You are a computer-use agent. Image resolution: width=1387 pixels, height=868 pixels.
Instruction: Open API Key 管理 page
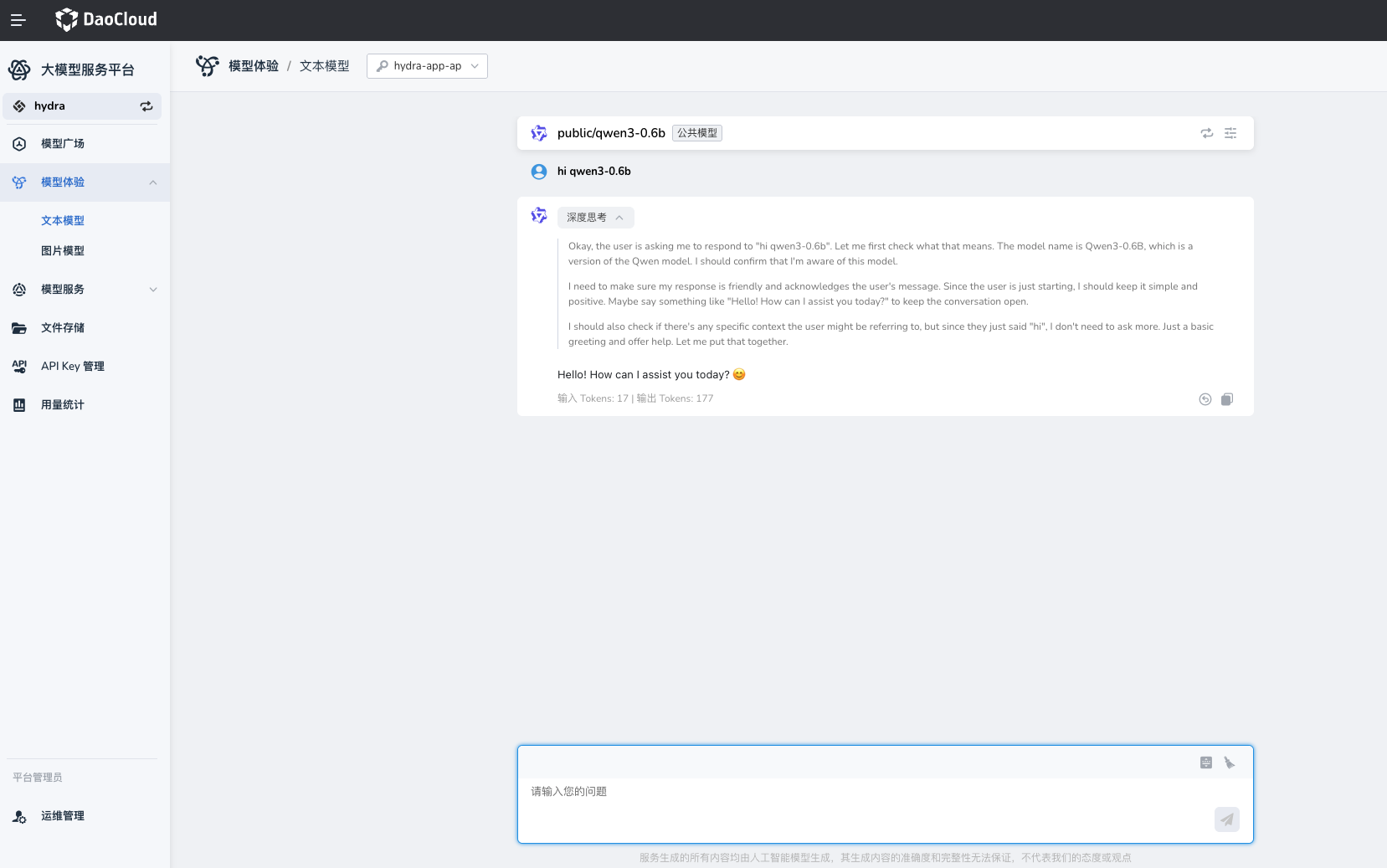[x=73, y=367]
